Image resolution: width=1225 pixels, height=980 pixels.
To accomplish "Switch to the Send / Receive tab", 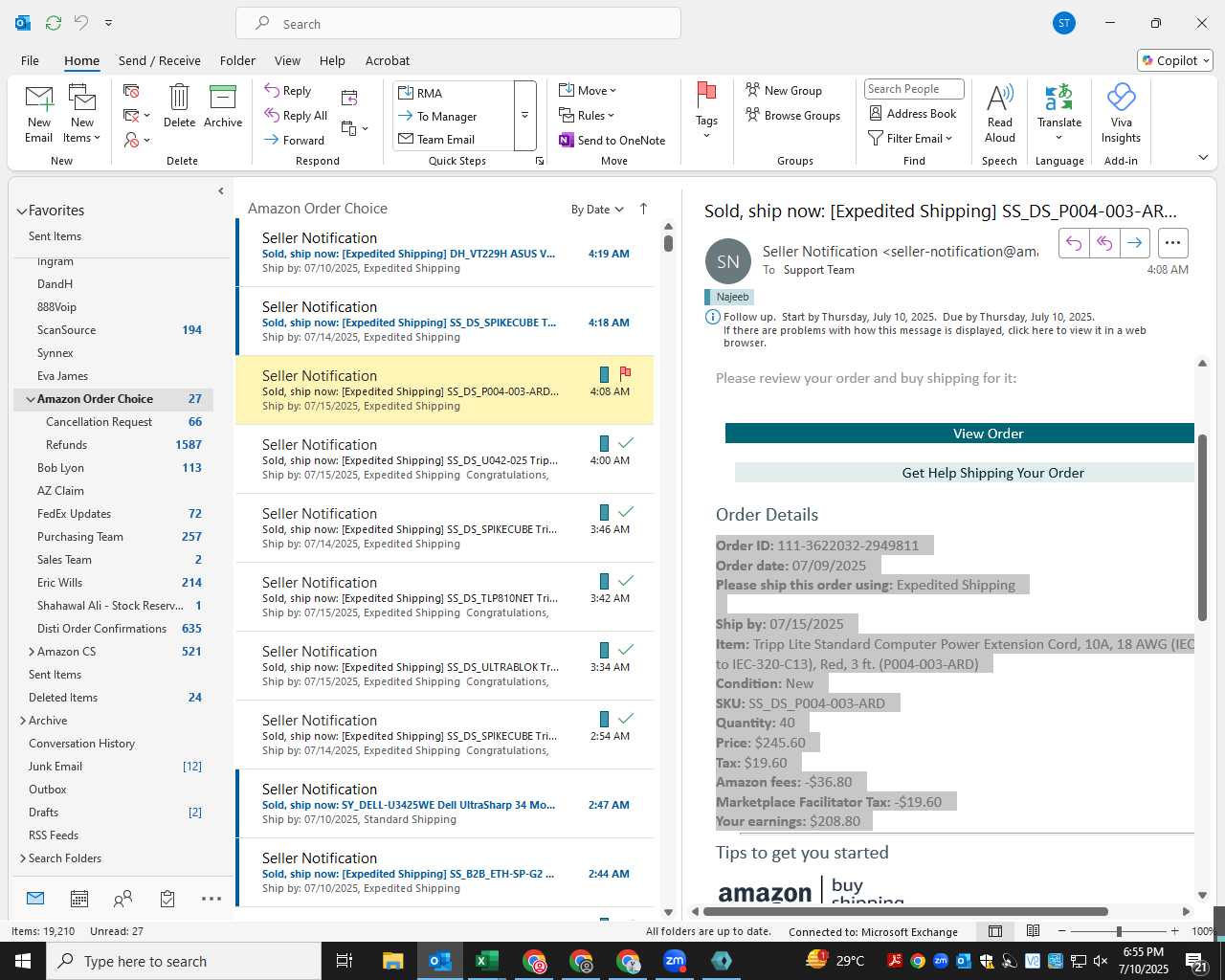I will point(160,60).
